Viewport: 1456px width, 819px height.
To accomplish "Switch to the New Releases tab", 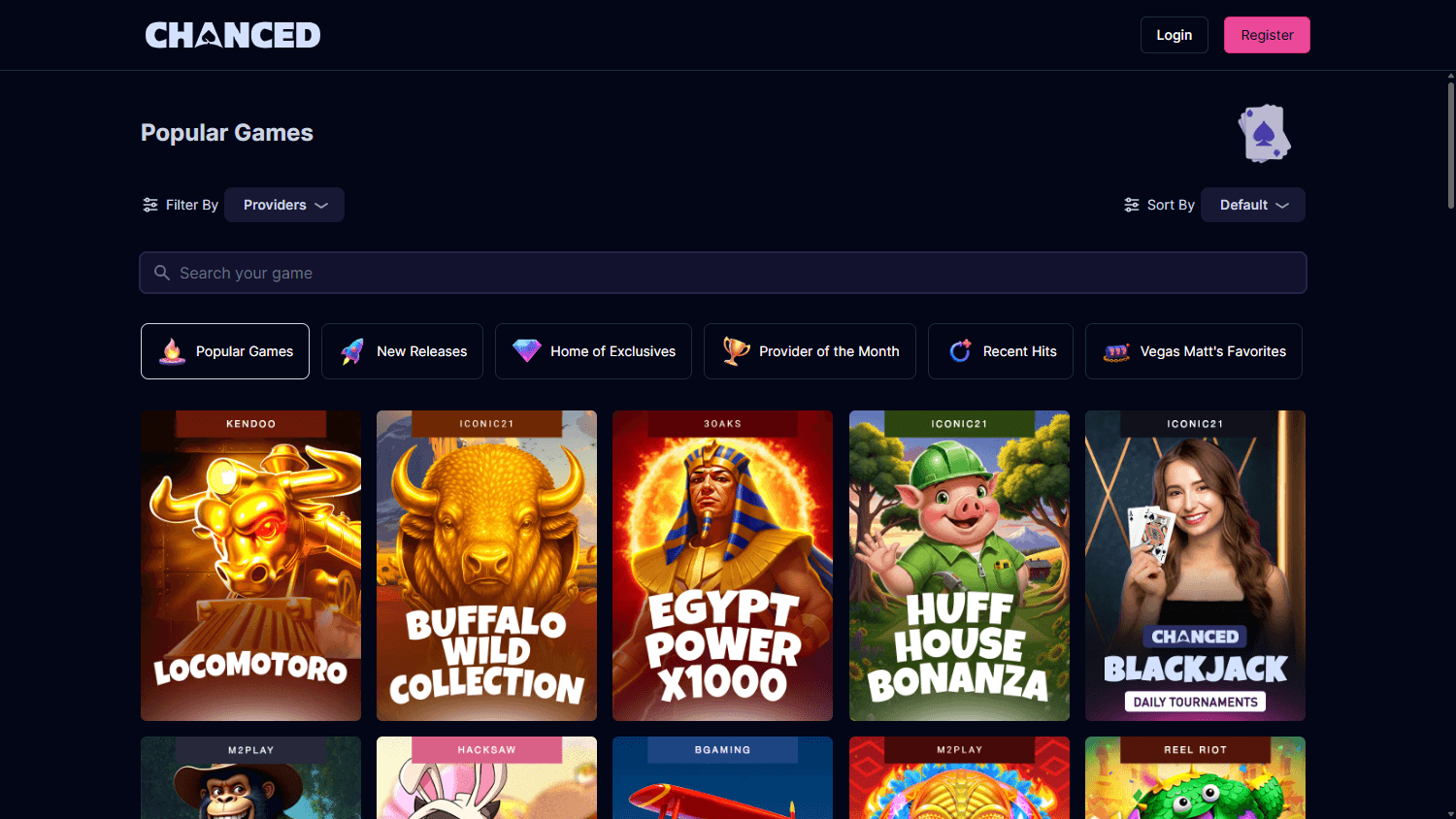I will pyautogui.click(x=402, y=351).
